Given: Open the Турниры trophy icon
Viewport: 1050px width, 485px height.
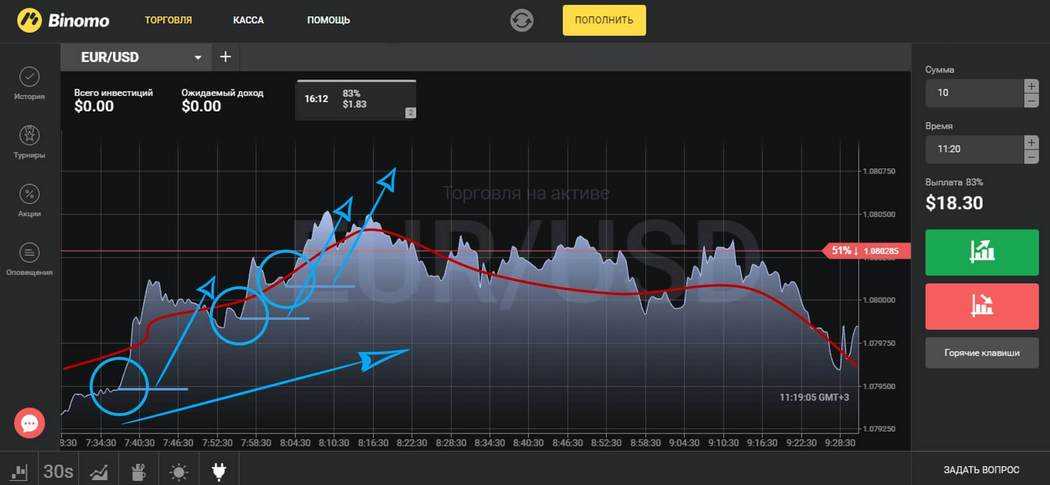Looking at the screenshot, I should (29, 139).
